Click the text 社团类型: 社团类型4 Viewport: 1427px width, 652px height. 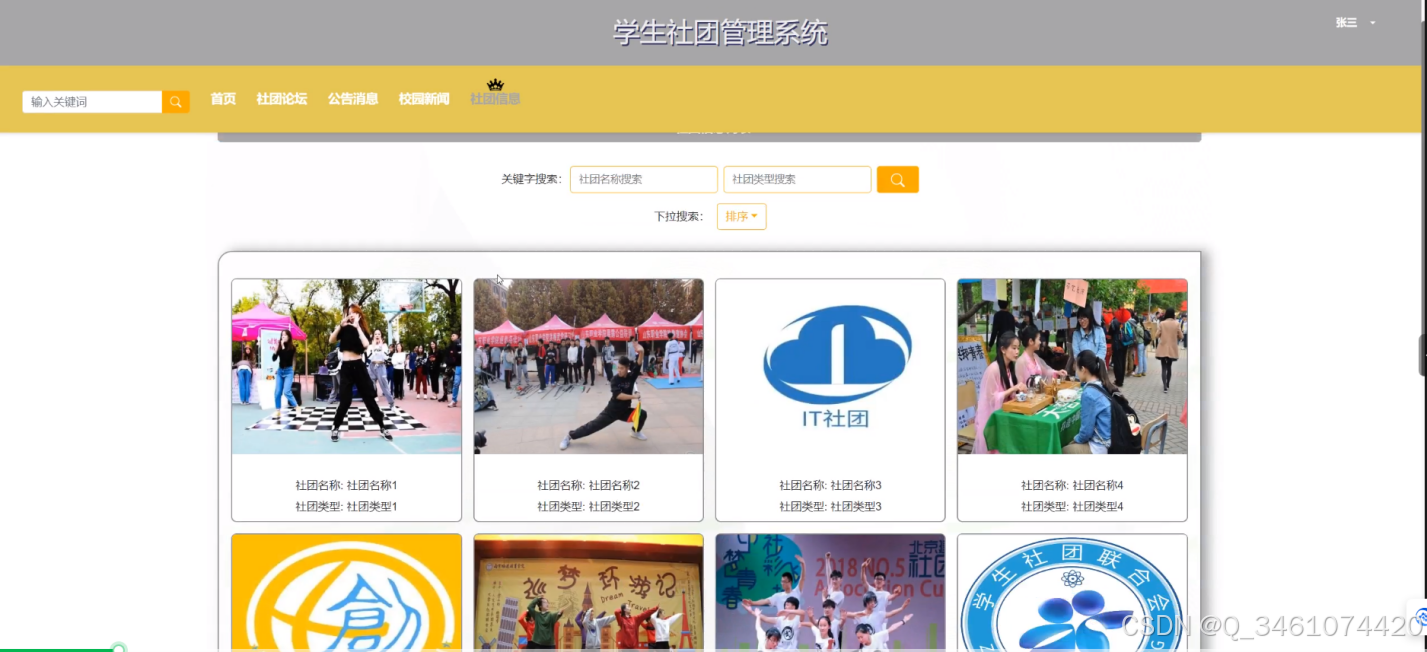point(1072,507)
